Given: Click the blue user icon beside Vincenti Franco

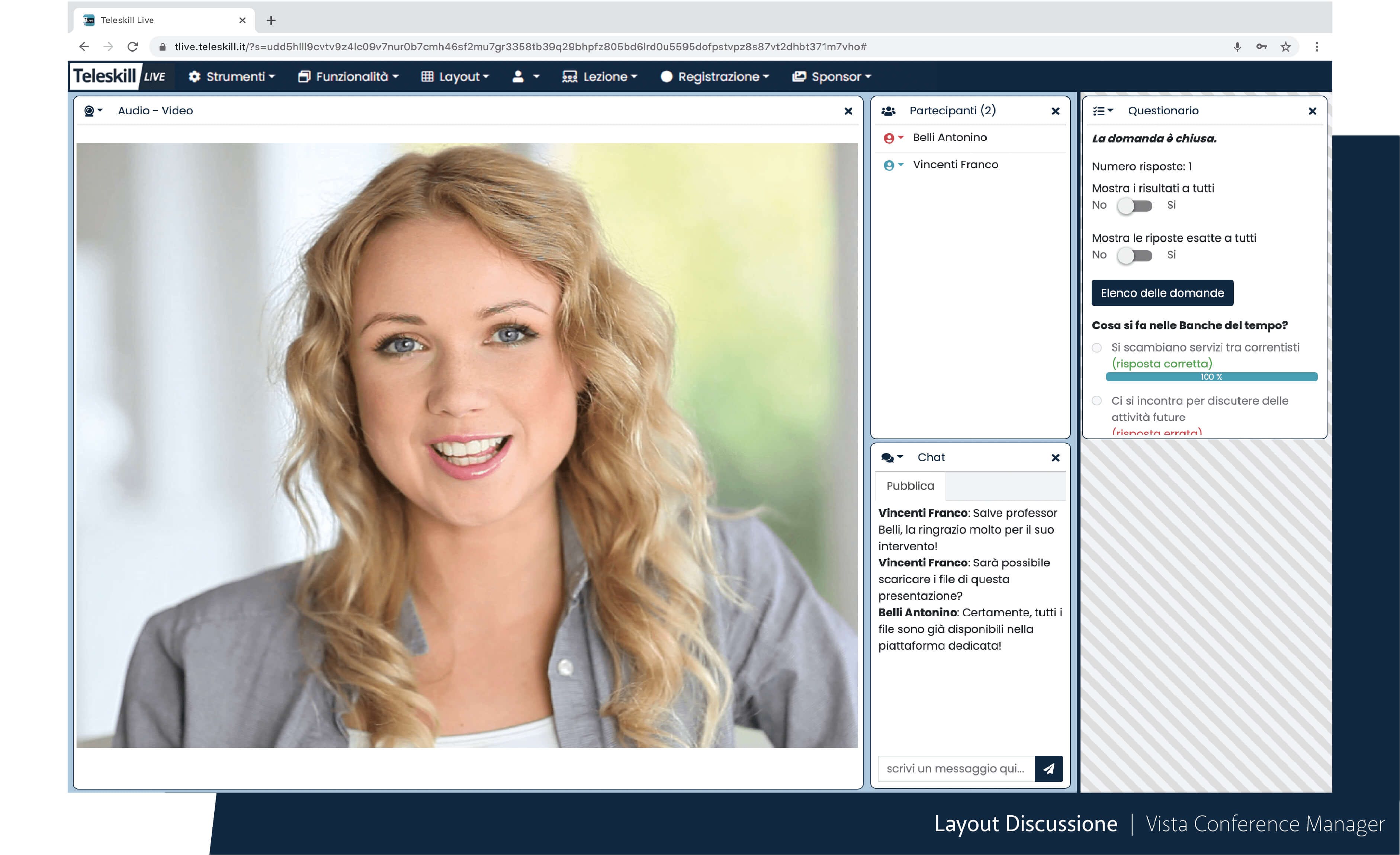Looking at the screenshot, I should pyautogui.click(x=889, y=165).
